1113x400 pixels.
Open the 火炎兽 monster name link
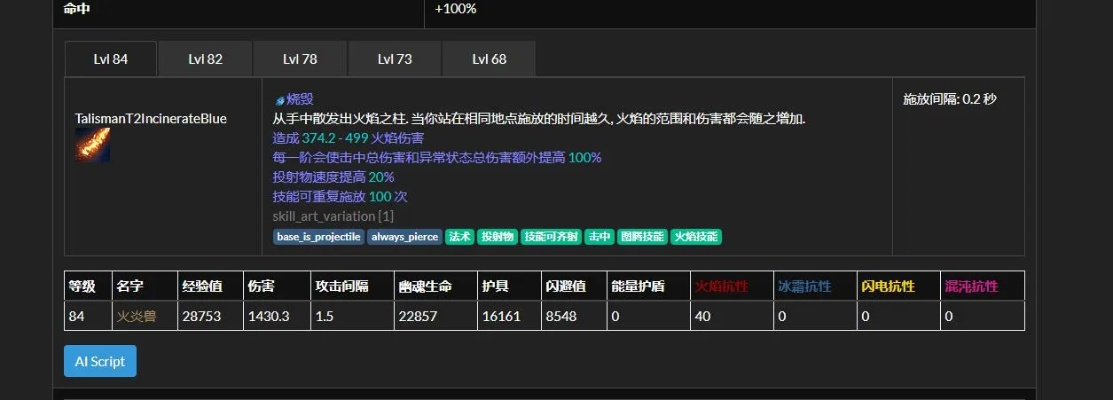[x=136, y=316]
